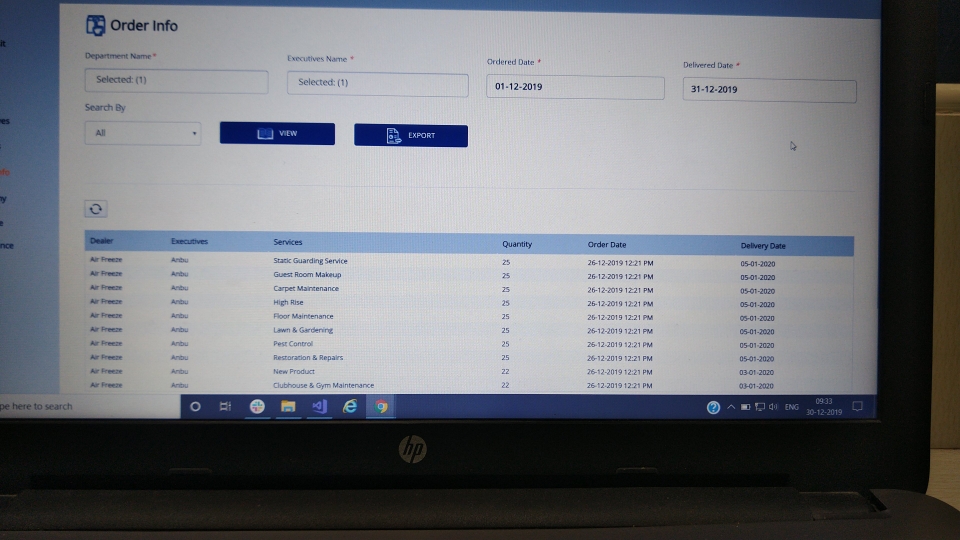
Task: Click the volume speaker icon
Action: point(774,407)
